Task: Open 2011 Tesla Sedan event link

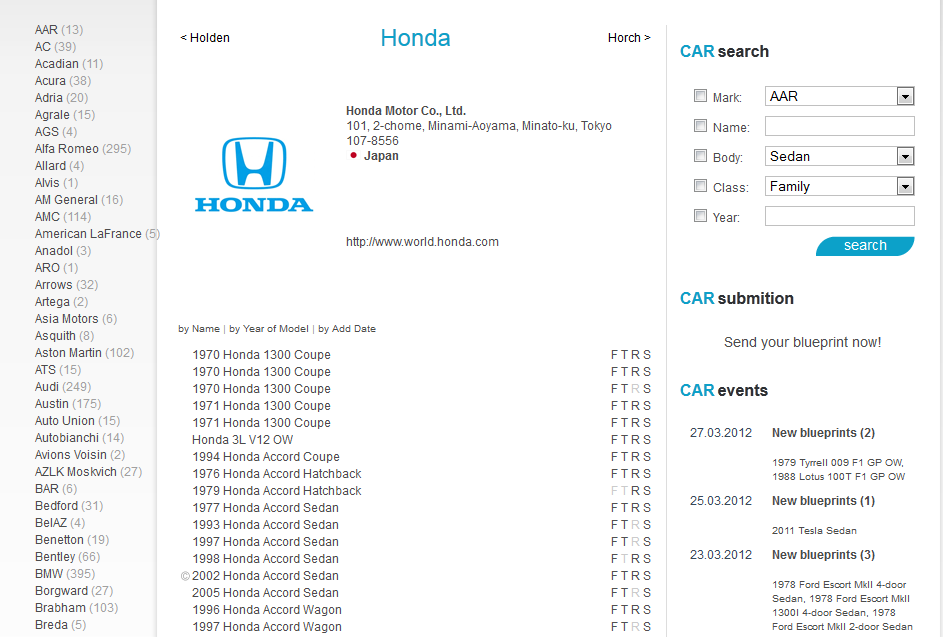Action: pos(814,531)
